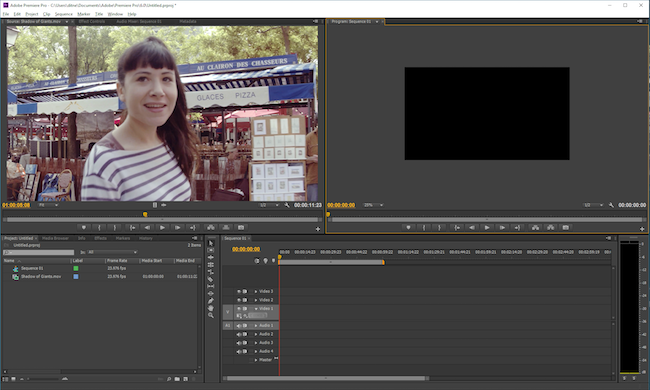650x390 pixels.
Task: Click Insert button in Source monitor
Action: click(211, 228)
